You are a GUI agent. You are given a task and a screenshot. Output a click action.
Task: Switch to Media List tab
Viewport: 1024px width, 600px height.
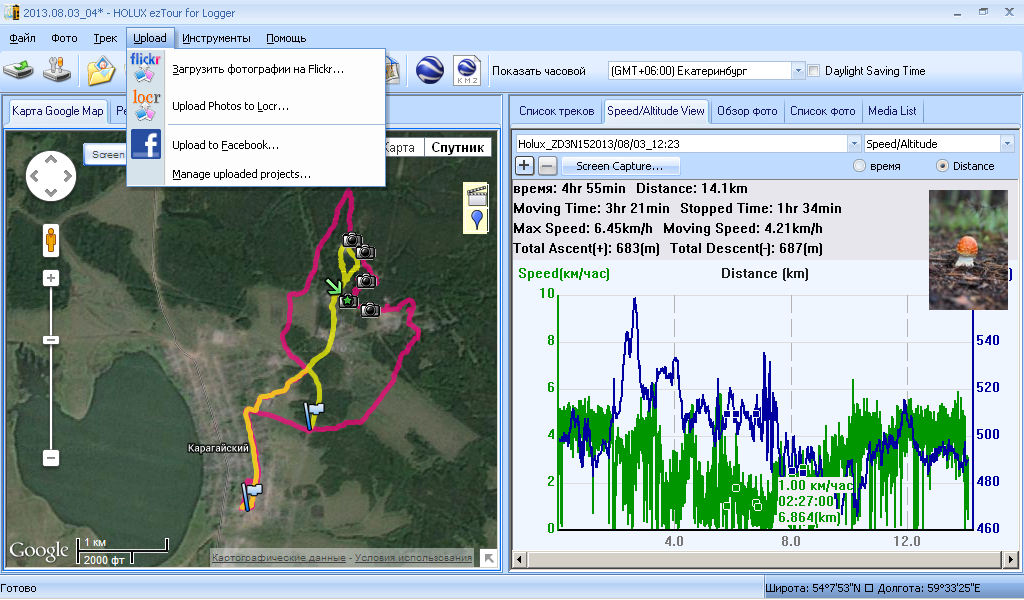pos(892,111)
